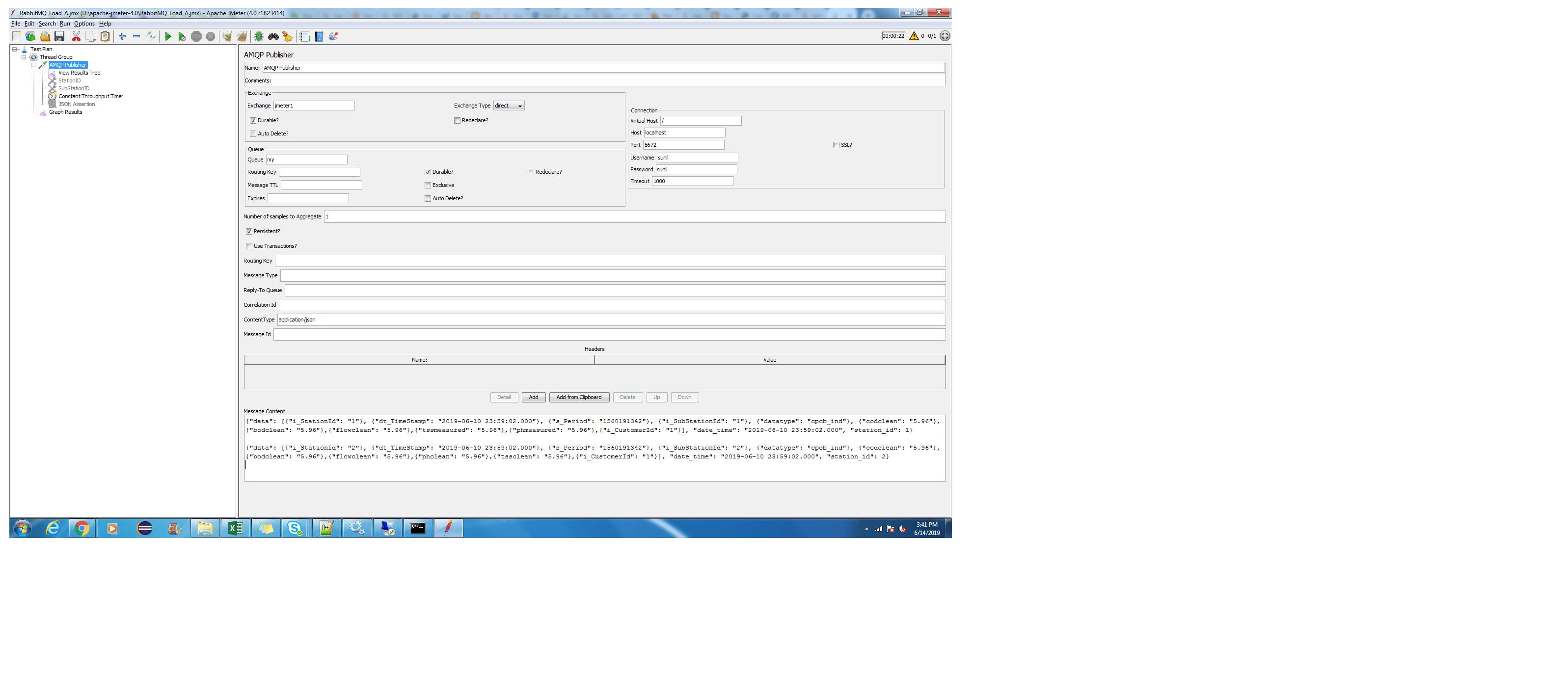Viewport: 1568px width, 694px height.
Task: Open the File menu
Action: point(16,24)
